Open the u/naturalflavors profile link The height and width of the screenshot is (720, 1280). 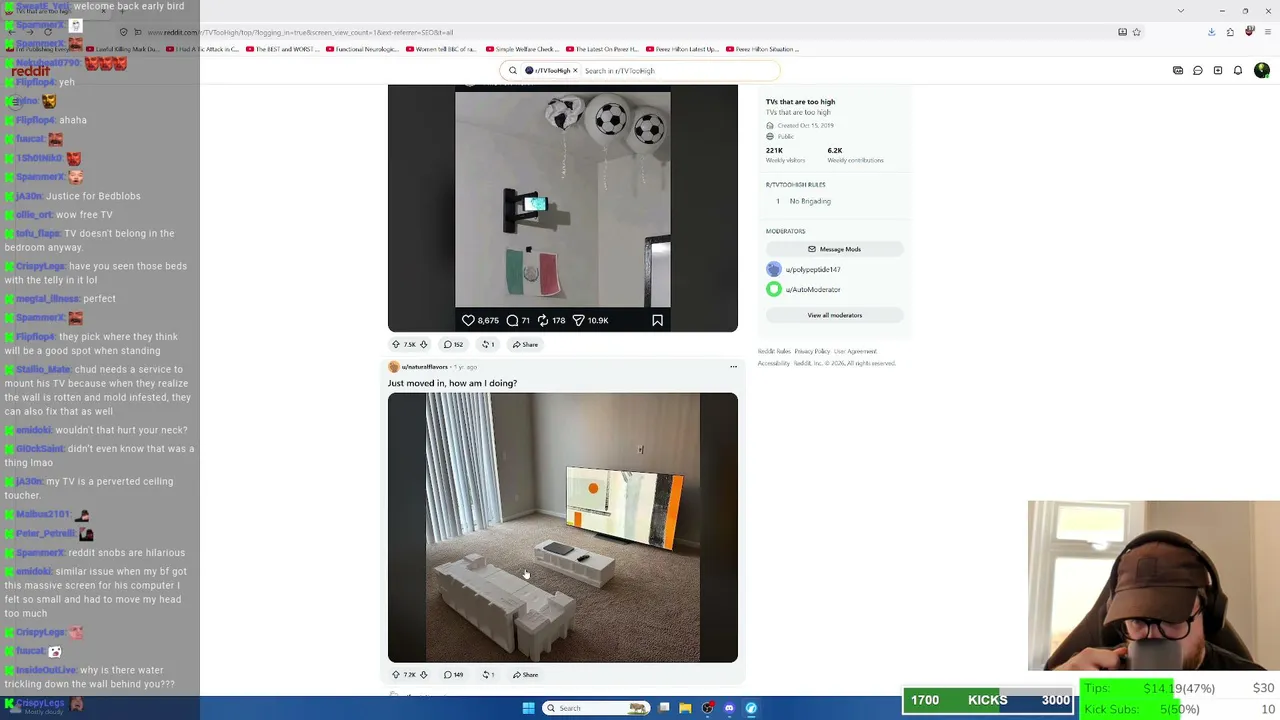424,367
